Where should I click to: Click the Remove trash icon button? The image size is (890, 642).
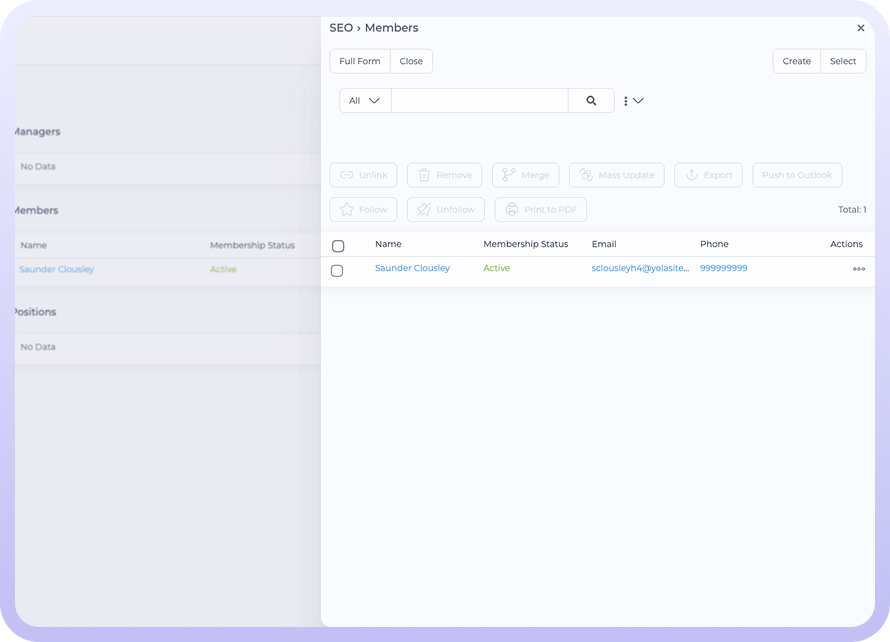[x=444, y=175]
